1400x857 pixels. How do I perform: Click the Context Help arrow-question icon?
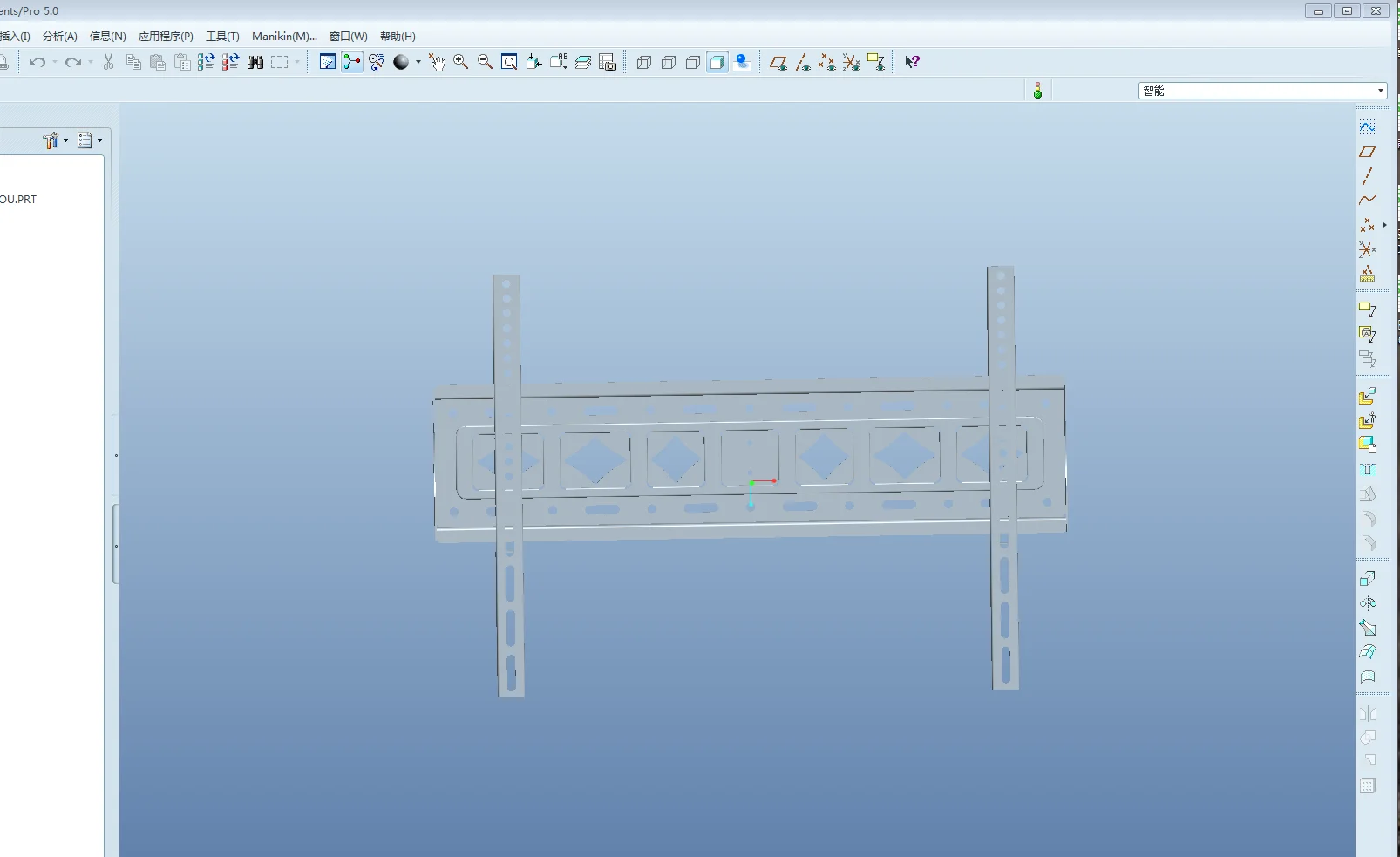tap(912, 62)
